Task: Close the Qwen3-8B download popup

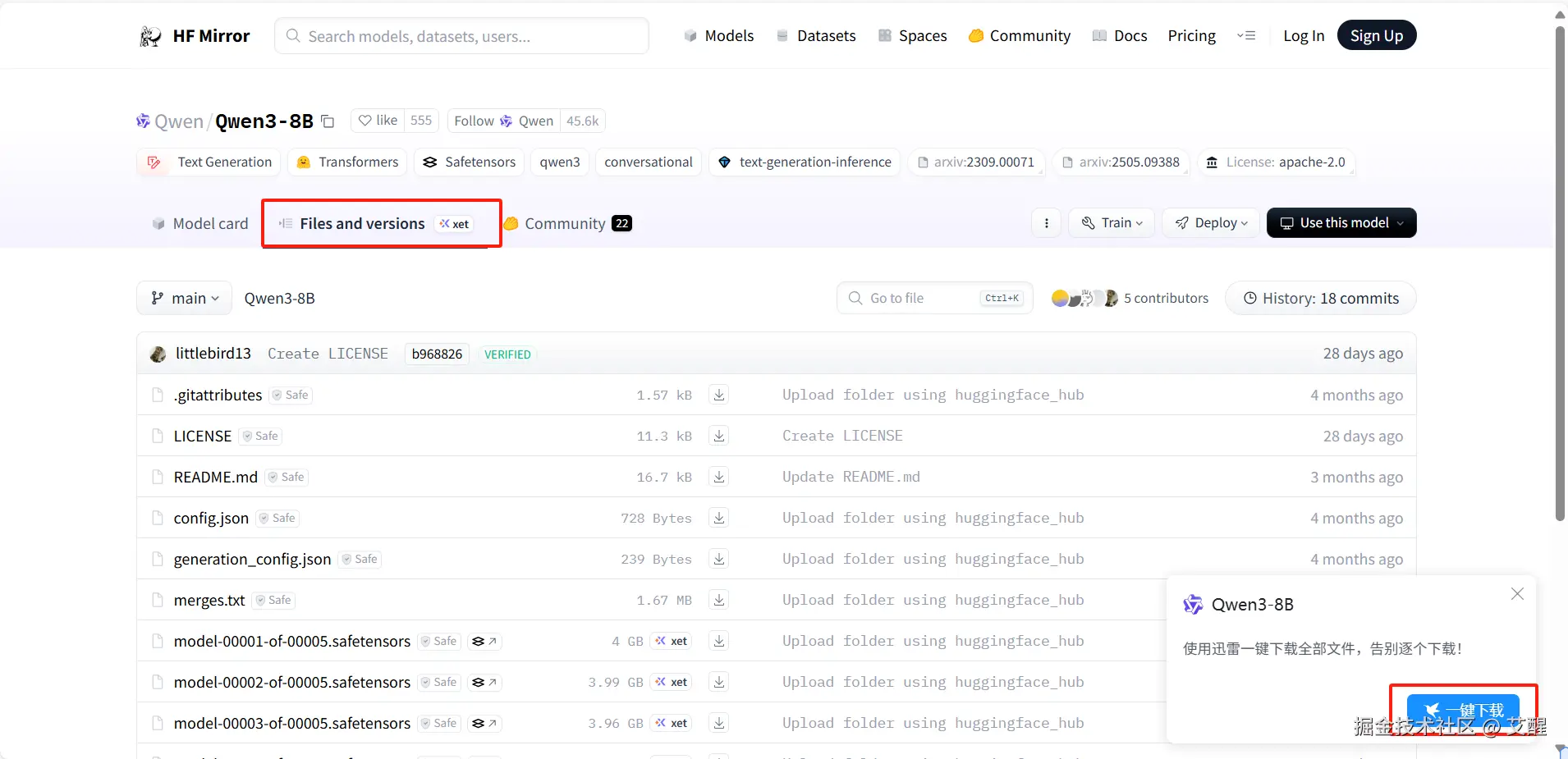Action: pyautogui.click(x=1517, y=593)
